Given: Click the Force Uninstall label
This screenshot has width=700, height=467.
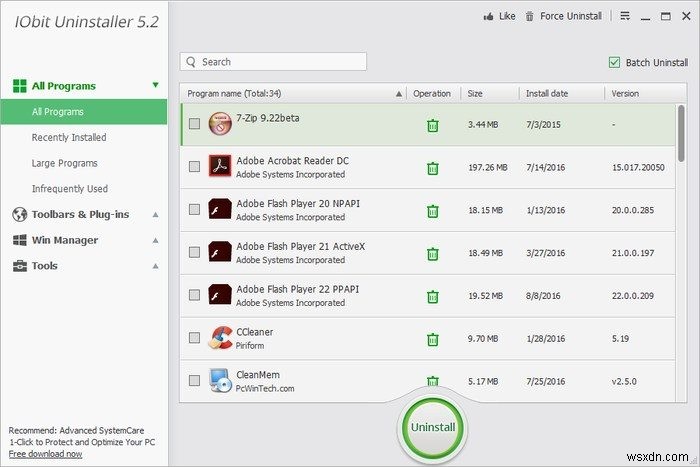Looking at the screenshot, I should coord(571,17).
